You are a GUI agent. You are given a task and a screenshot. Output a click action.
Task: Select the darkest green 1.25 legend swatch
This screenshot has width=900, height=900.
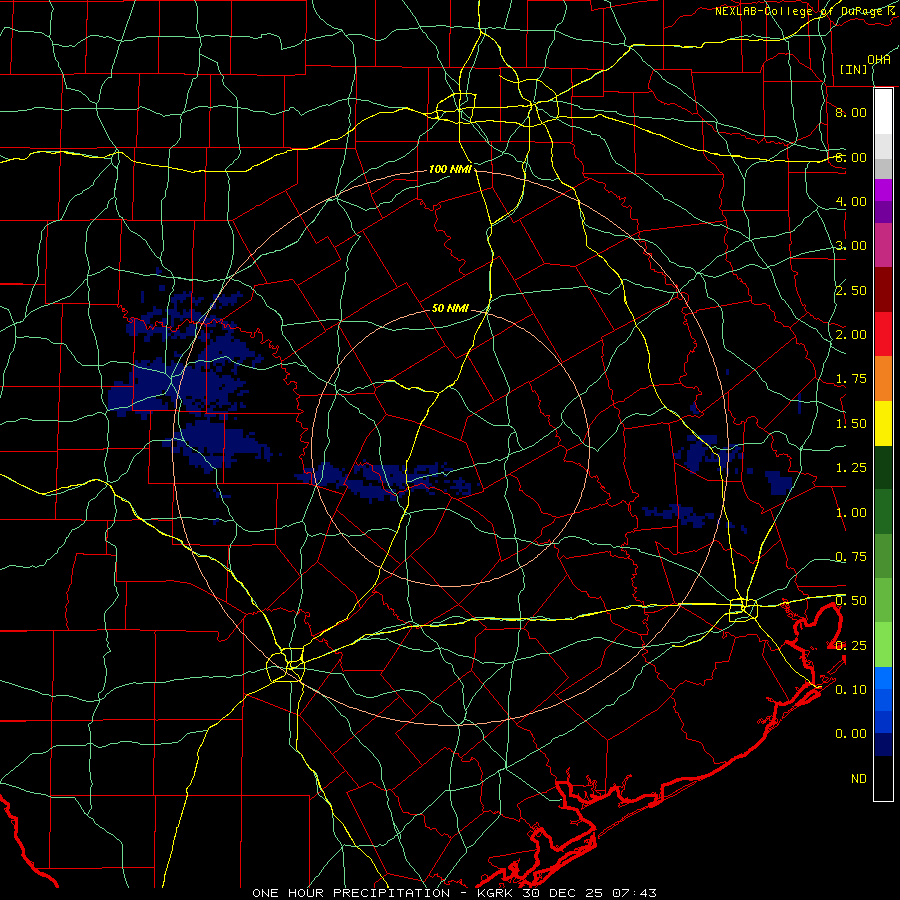(883, 468)
